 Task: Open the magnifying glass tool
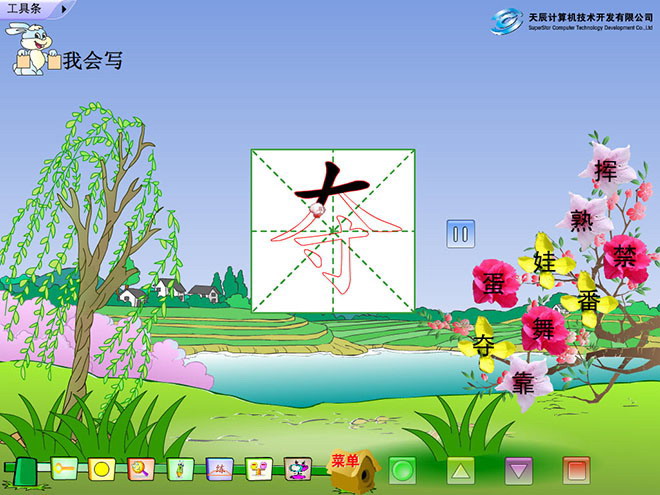point(140,468)
